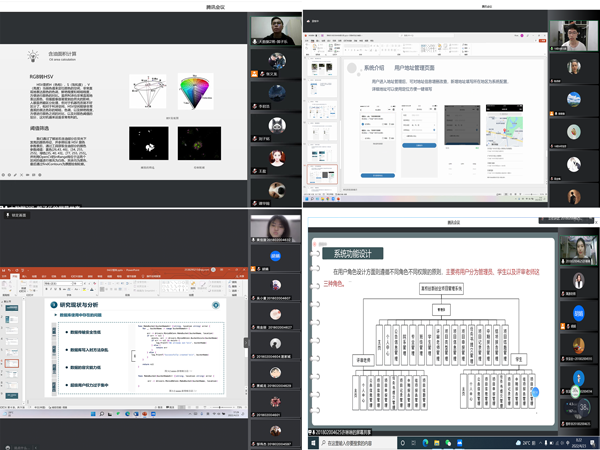Image resolution: width=600 pixels, height=450 pixels.
Task: Click orange host badge in oil-area meeting participant list
Action: pyautogui.click(x=254, y=74)
